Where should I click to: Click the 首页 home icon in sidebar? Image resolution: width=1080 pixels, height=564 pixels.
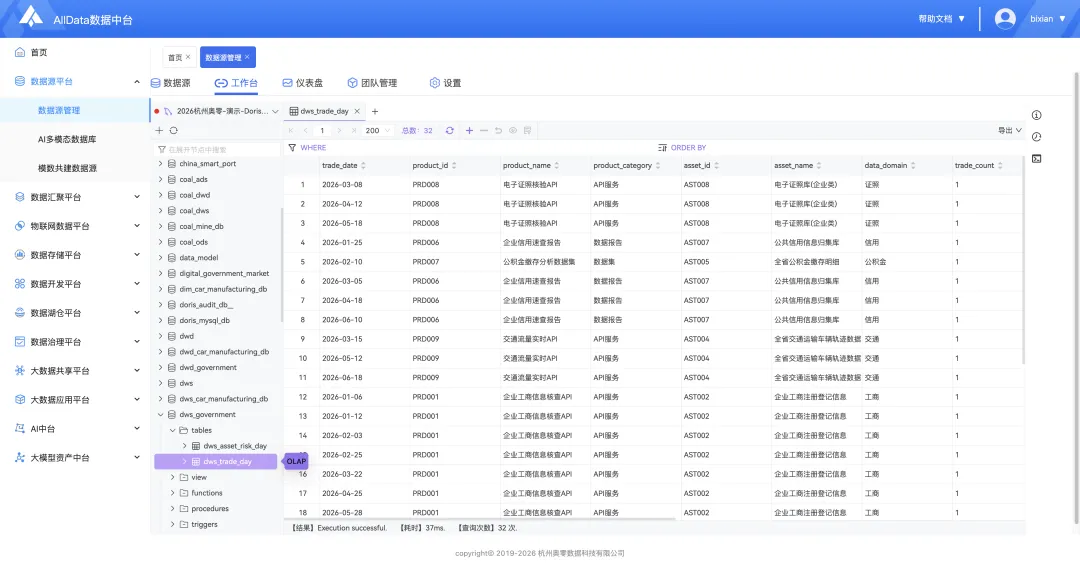[x=20, y=52]
